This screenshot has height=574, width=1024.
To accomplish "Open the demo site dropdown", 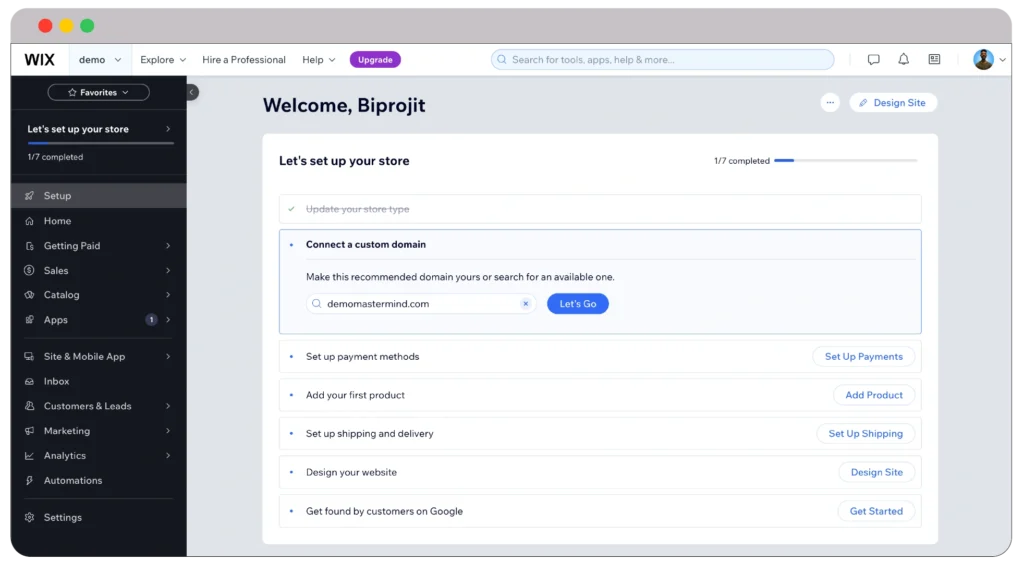I will click(x=100, y=60).
